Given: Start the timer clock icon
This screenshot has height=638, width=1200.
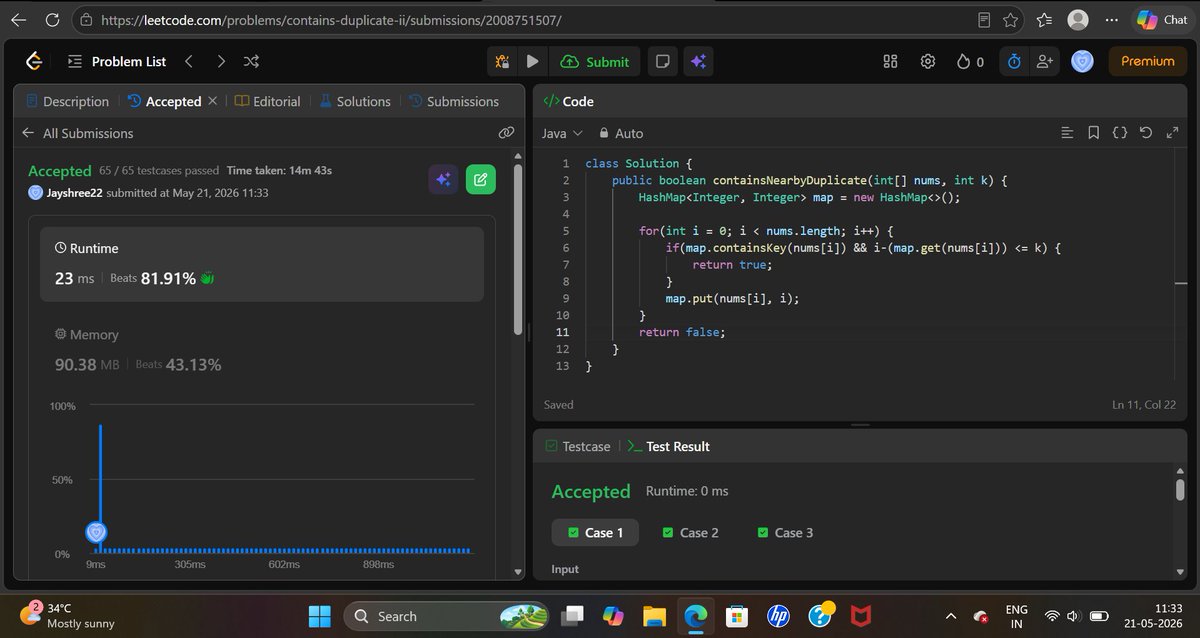Looking at the screenshot, I should [x=1014, y=62].
